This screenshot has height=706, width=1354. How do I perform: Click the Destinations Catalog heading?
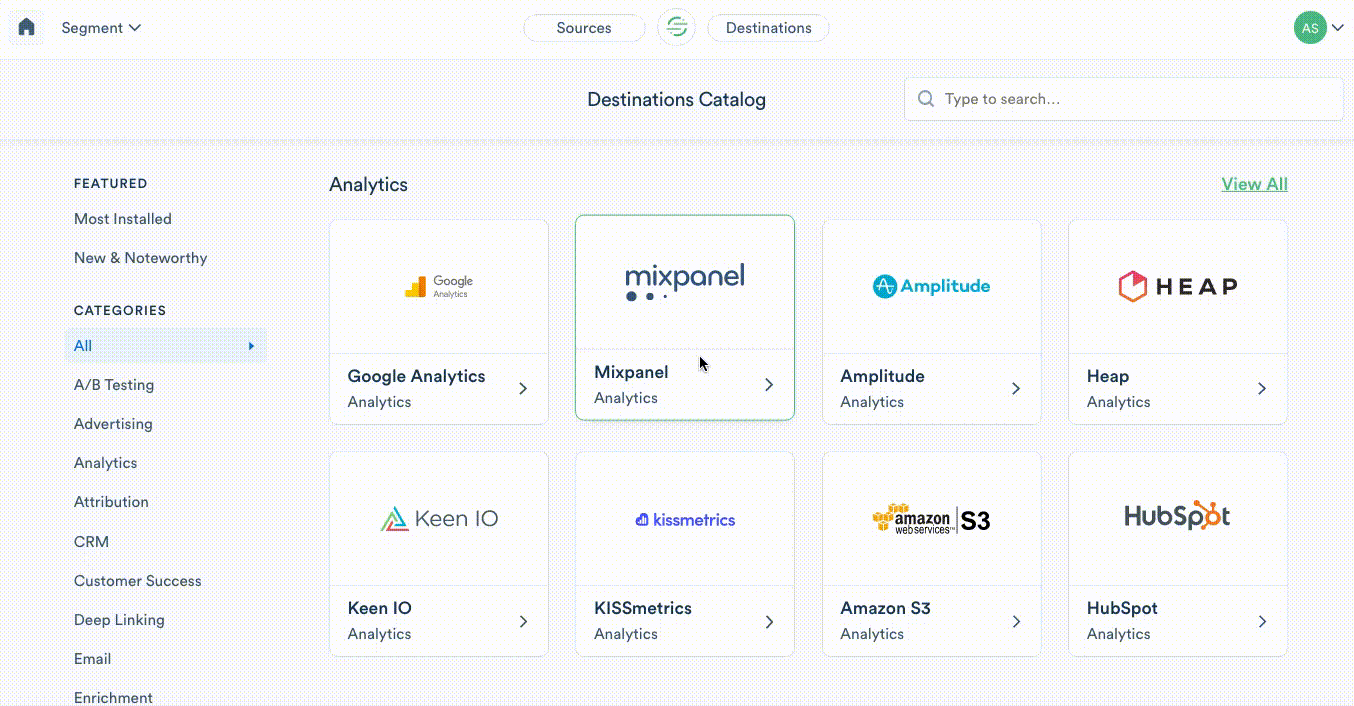[676, 100]
